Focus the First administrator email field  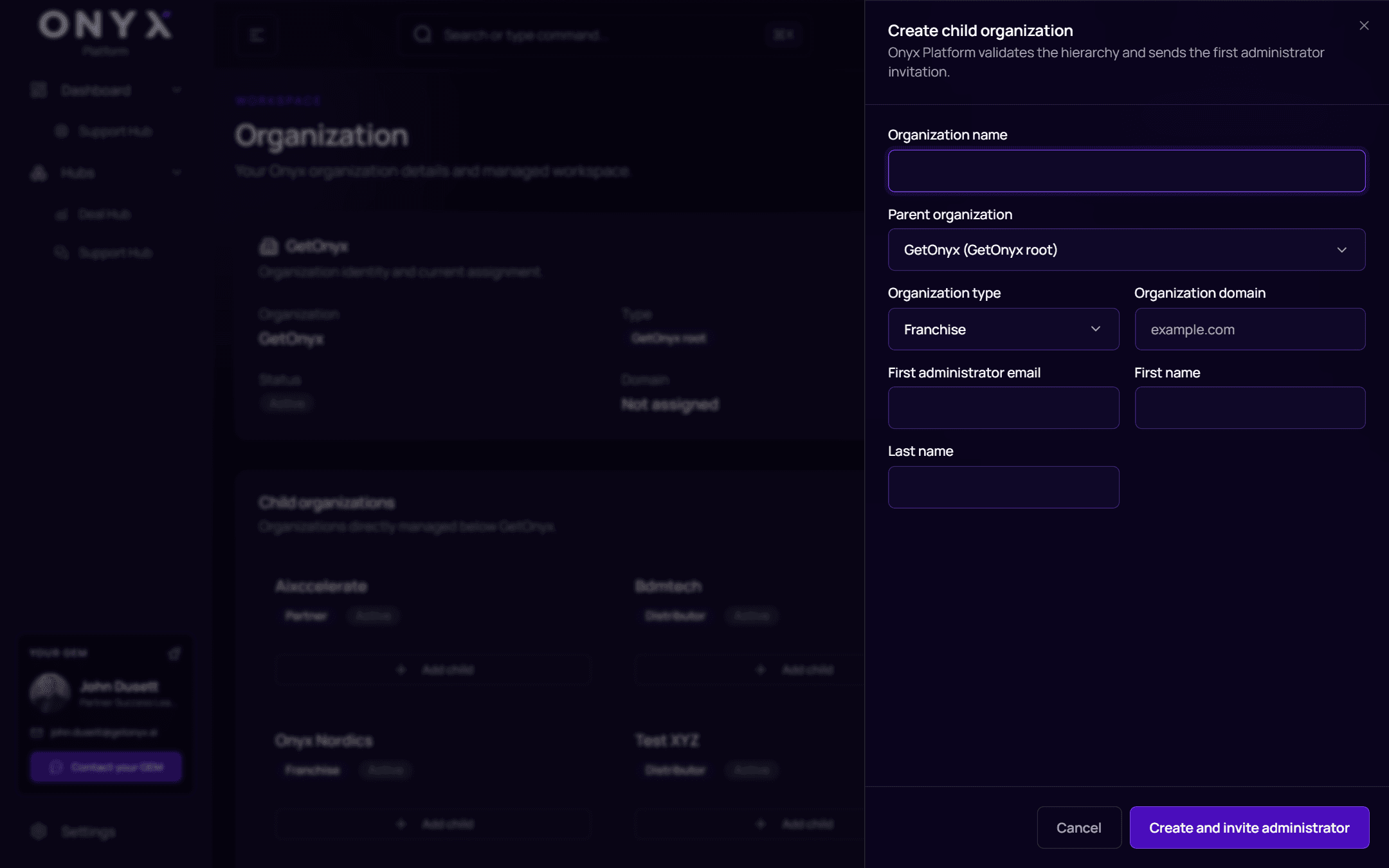pyautogui.click(x=1003, y=408)
